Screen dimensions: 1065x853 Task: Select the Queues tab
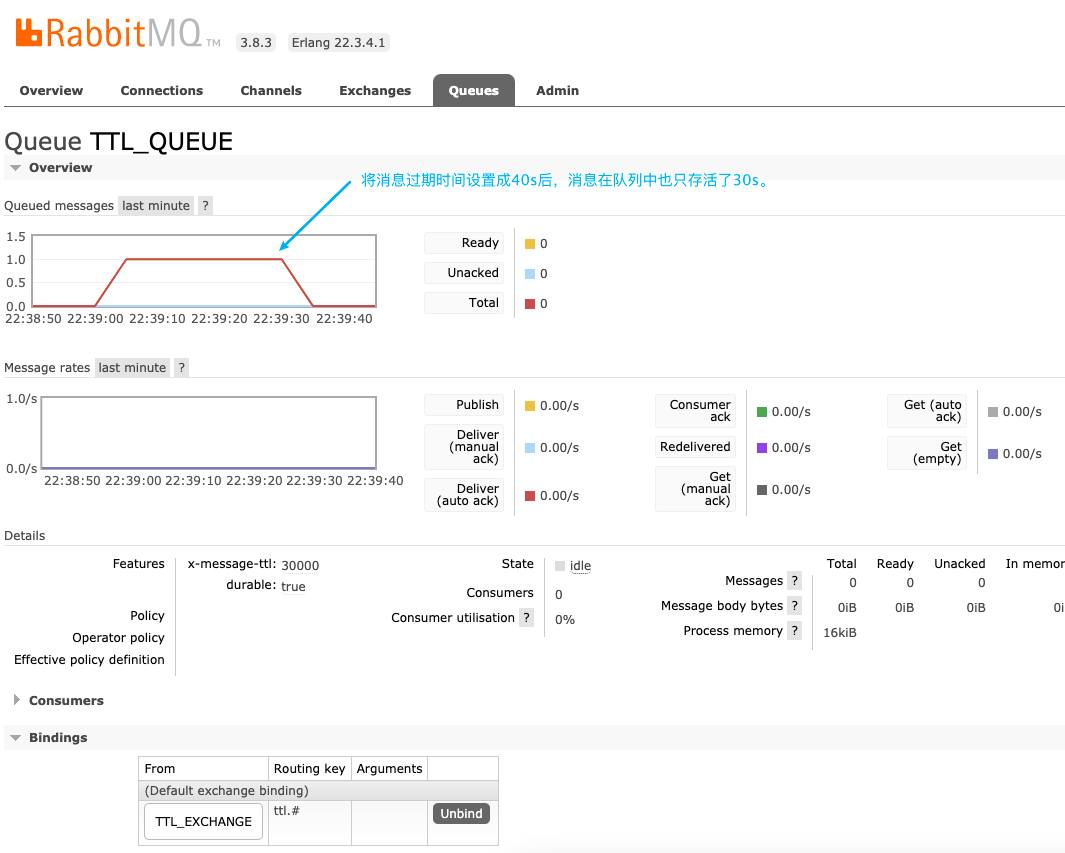pyautogui.click(x=473, y=90)
